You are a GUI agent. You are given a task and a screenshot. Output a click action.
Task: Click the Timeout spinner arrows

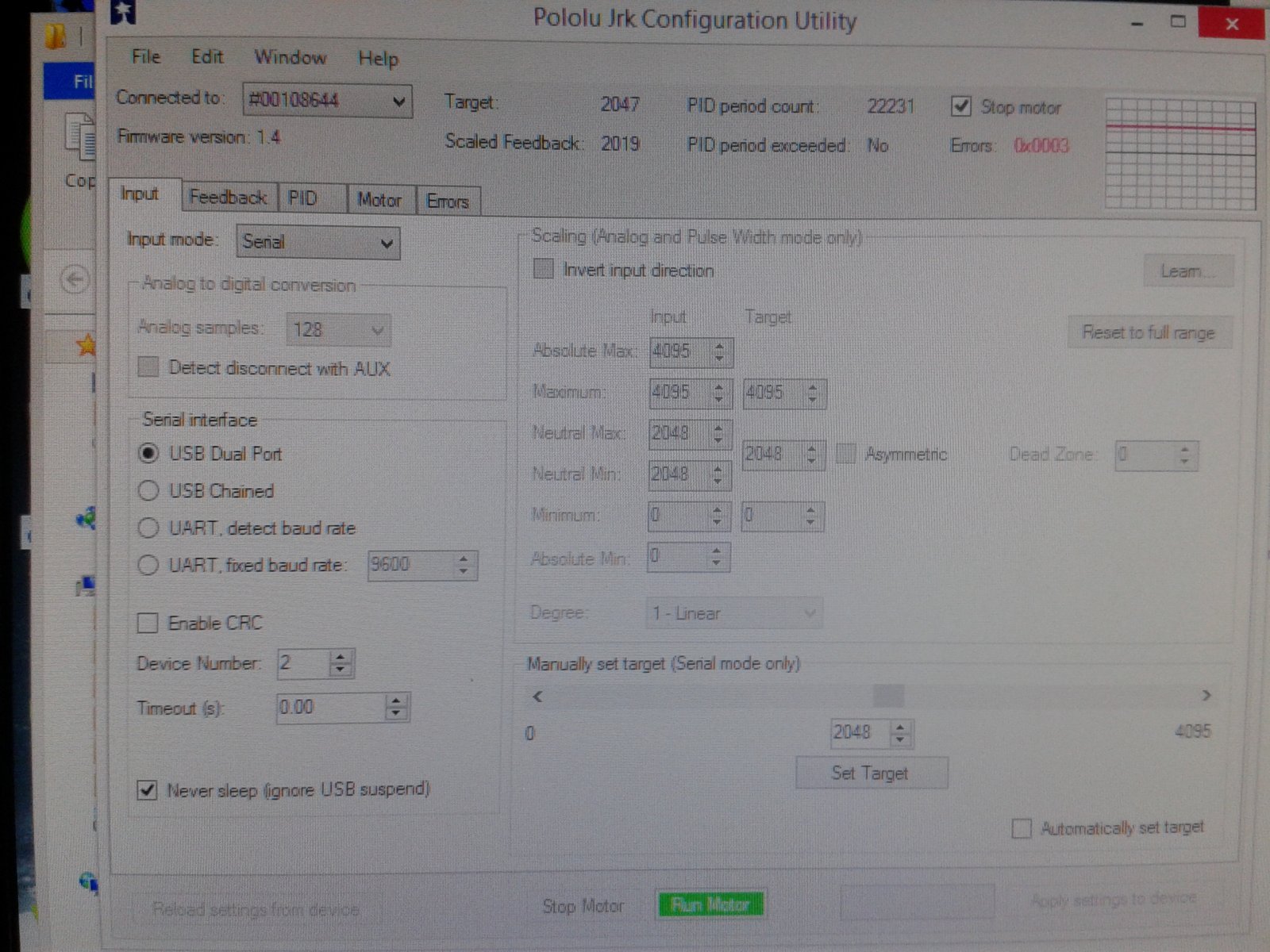tap(396, 707)
